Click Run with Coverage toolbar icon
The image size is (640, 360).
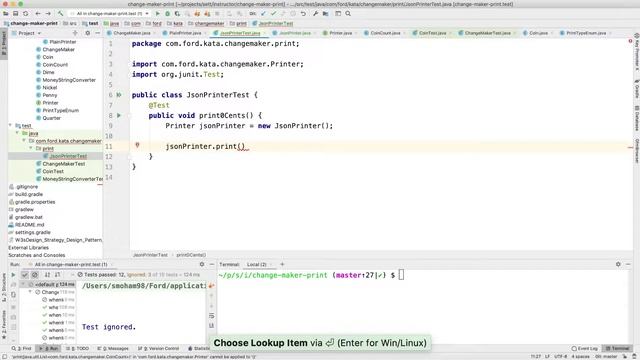(177, 13)
